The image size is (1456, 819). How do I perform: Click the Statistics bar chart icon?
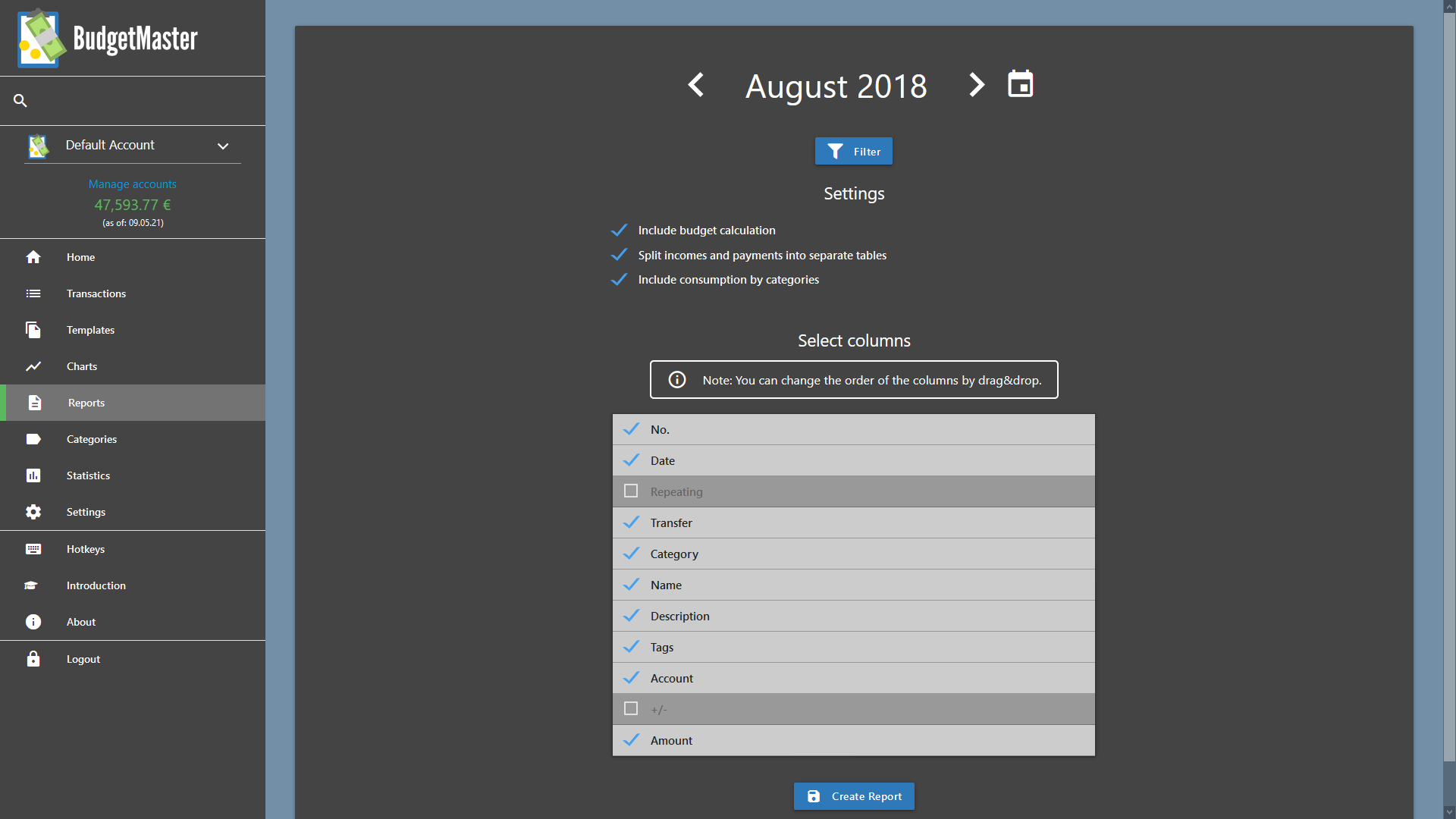click(33, 475)
